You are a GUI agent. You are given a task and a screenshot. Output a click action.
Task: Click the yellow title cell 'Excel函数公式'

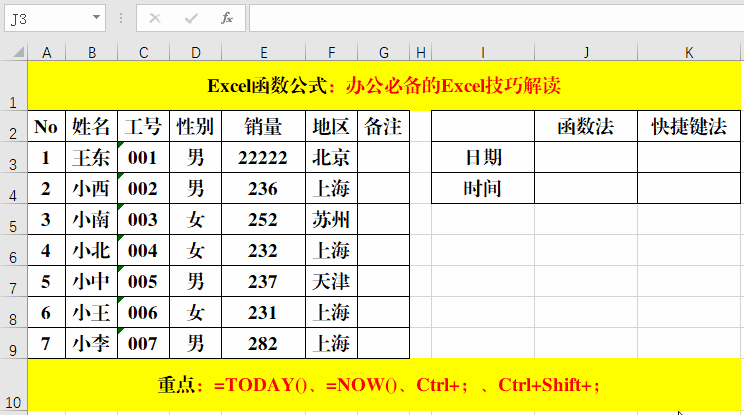(x=384, y=86)
